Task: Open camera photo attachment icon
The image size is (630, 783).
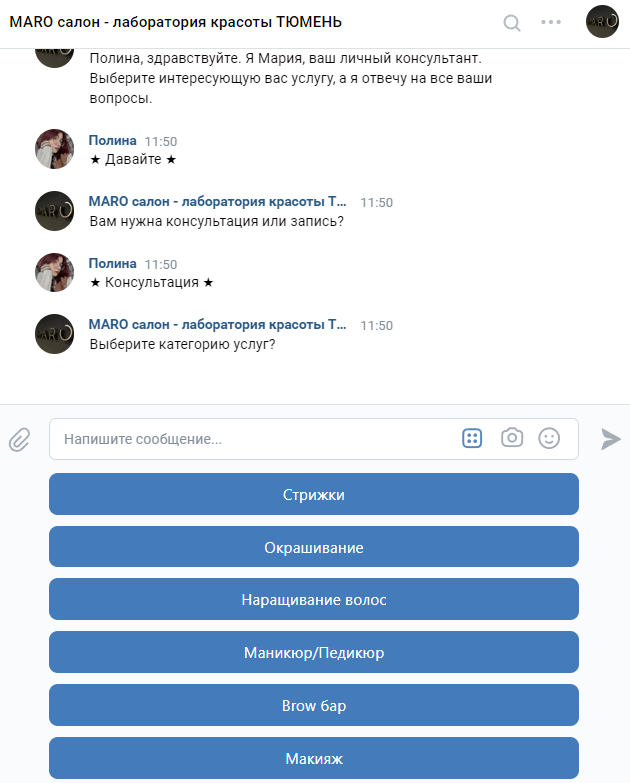Action: click(x=512, y=437)
